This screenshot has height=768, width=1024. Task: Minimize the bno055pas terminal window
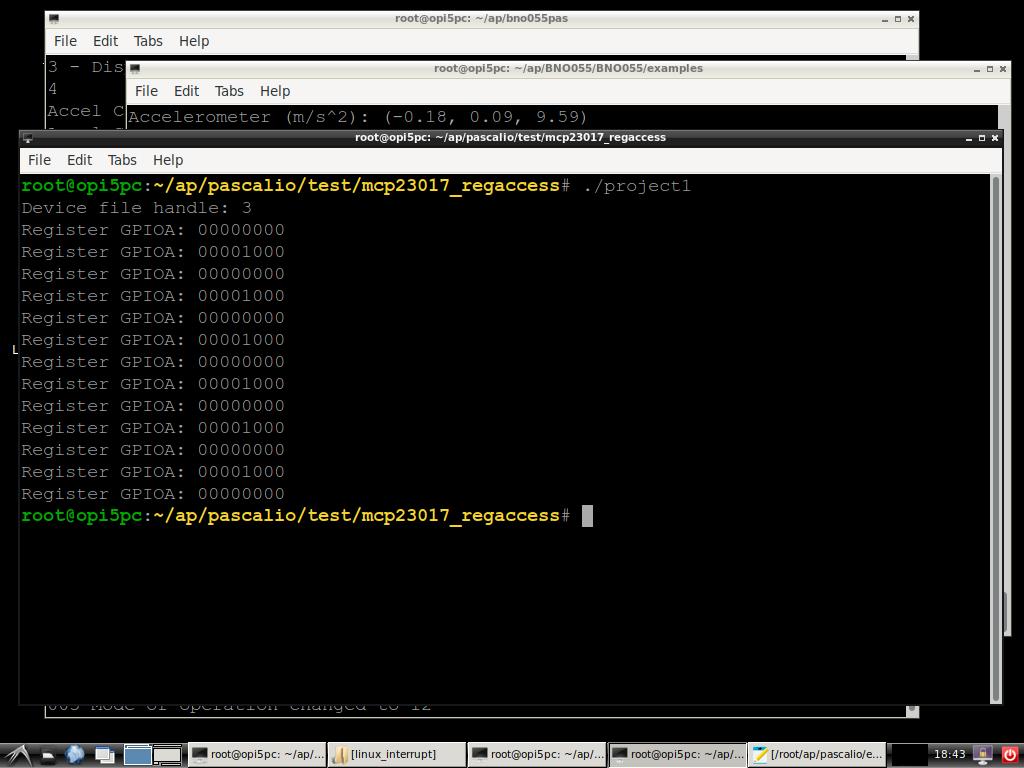click(885, 19)
